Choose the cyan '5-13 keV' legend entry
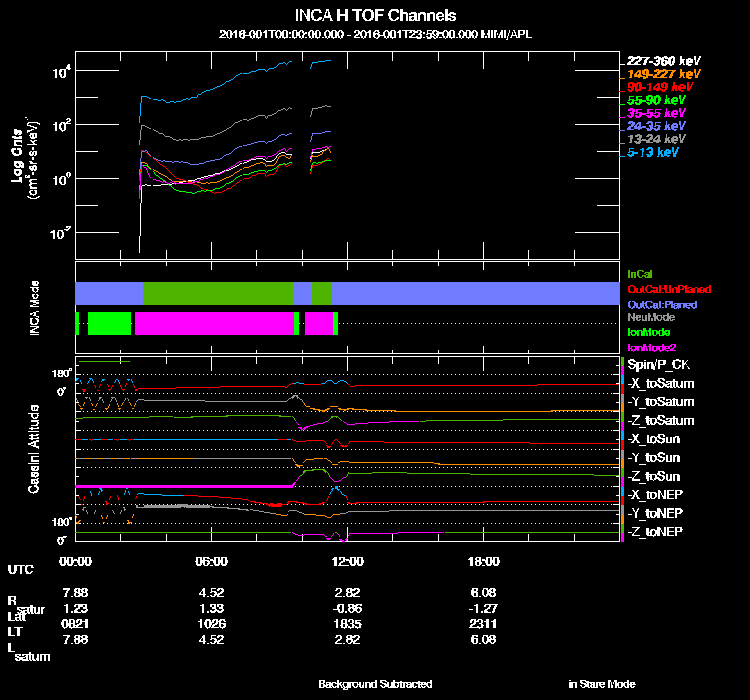 (x=653, y=152)
